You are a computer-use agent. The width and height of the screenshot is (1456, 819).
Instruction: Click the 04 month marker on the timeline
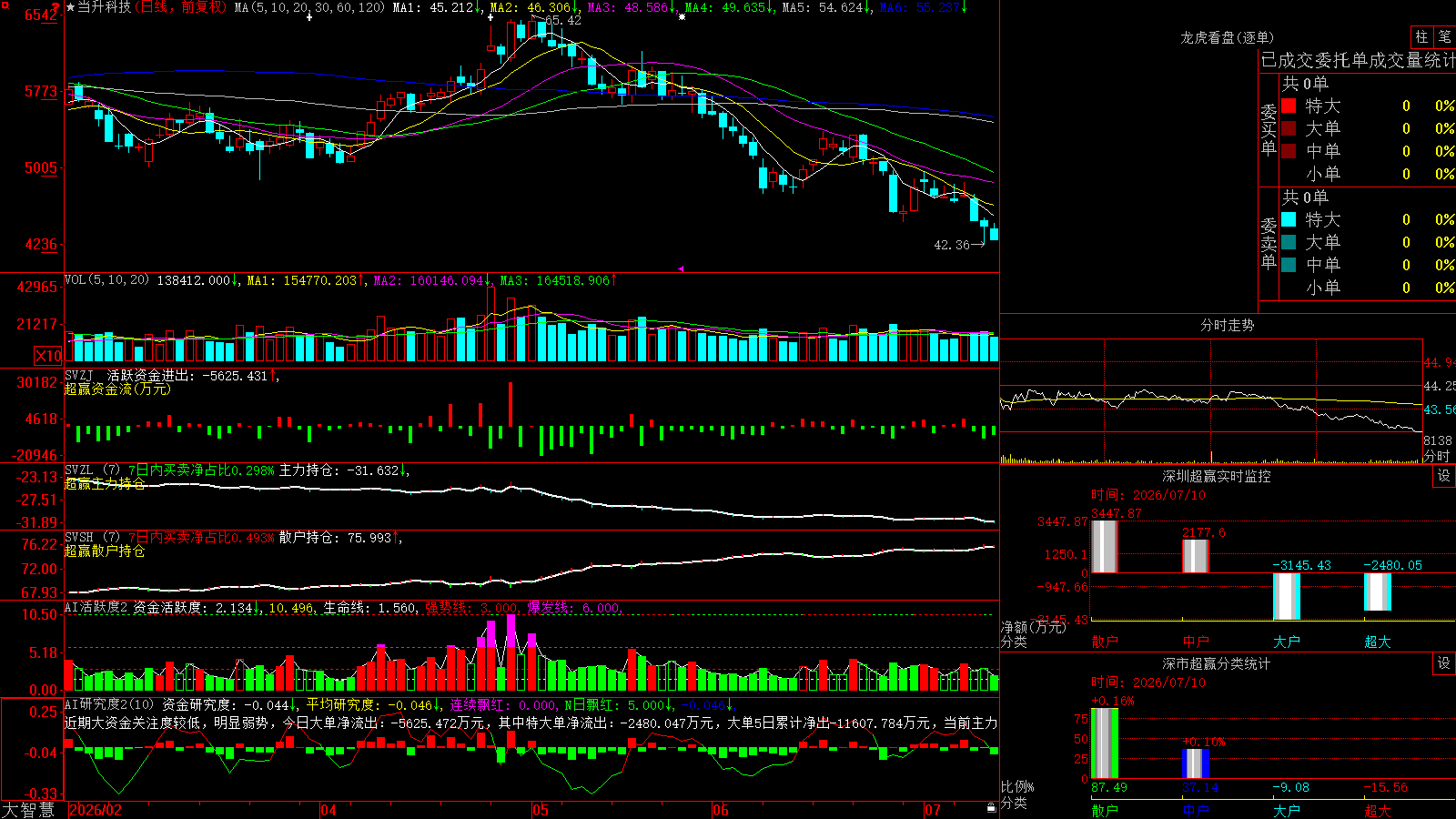click(x=329, y=810)
